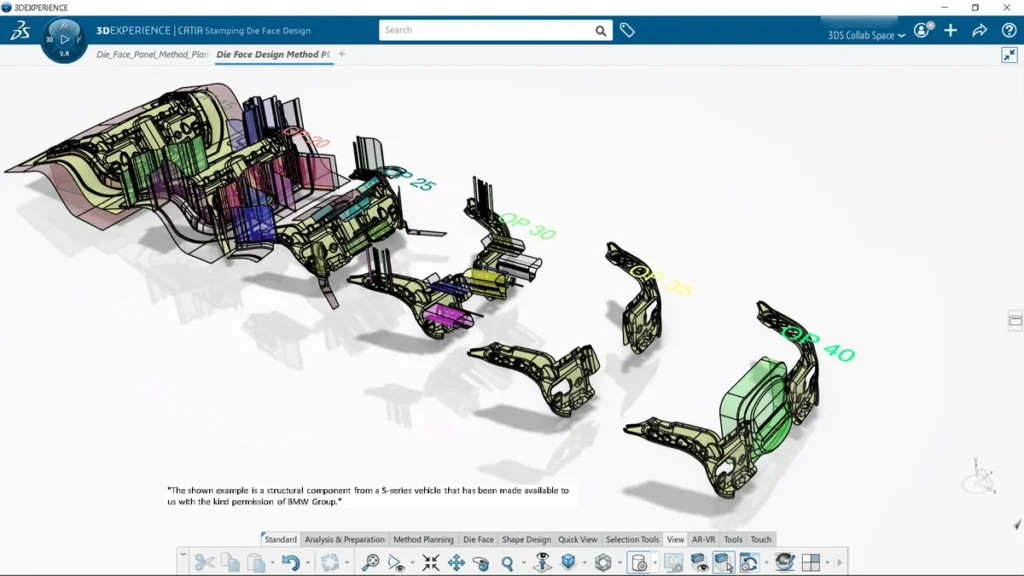Collapse the action bar chevron at left

coord(183,554)
